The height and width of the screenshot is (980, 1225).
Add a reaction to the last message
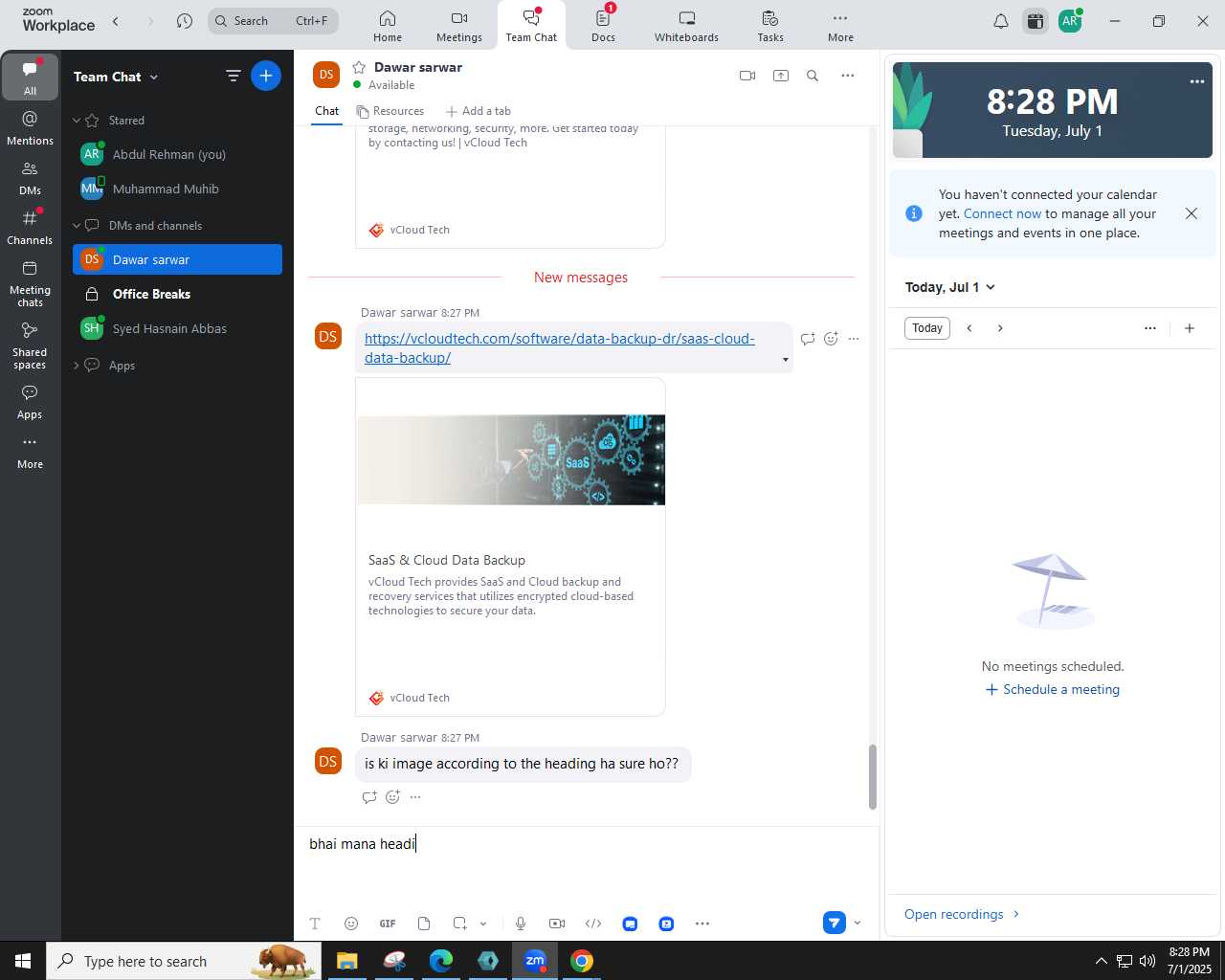pos(392,797)
